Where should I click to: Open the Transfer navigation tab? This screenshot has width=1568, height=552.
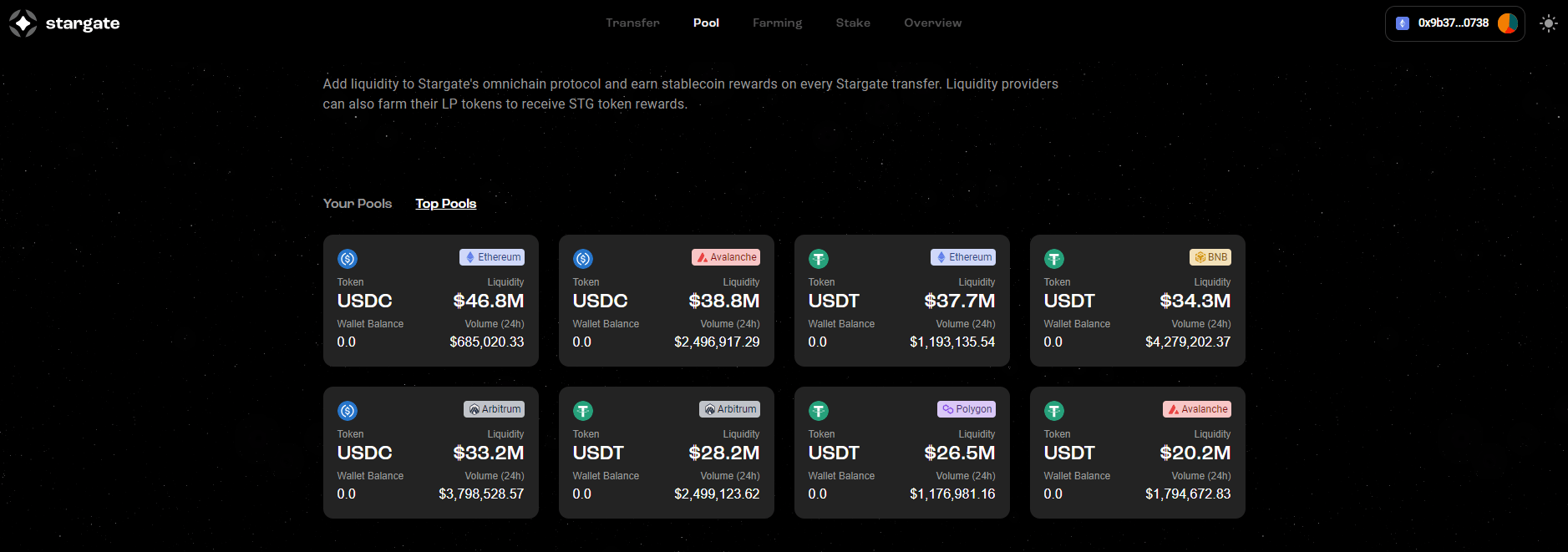(x=632, y=23)
